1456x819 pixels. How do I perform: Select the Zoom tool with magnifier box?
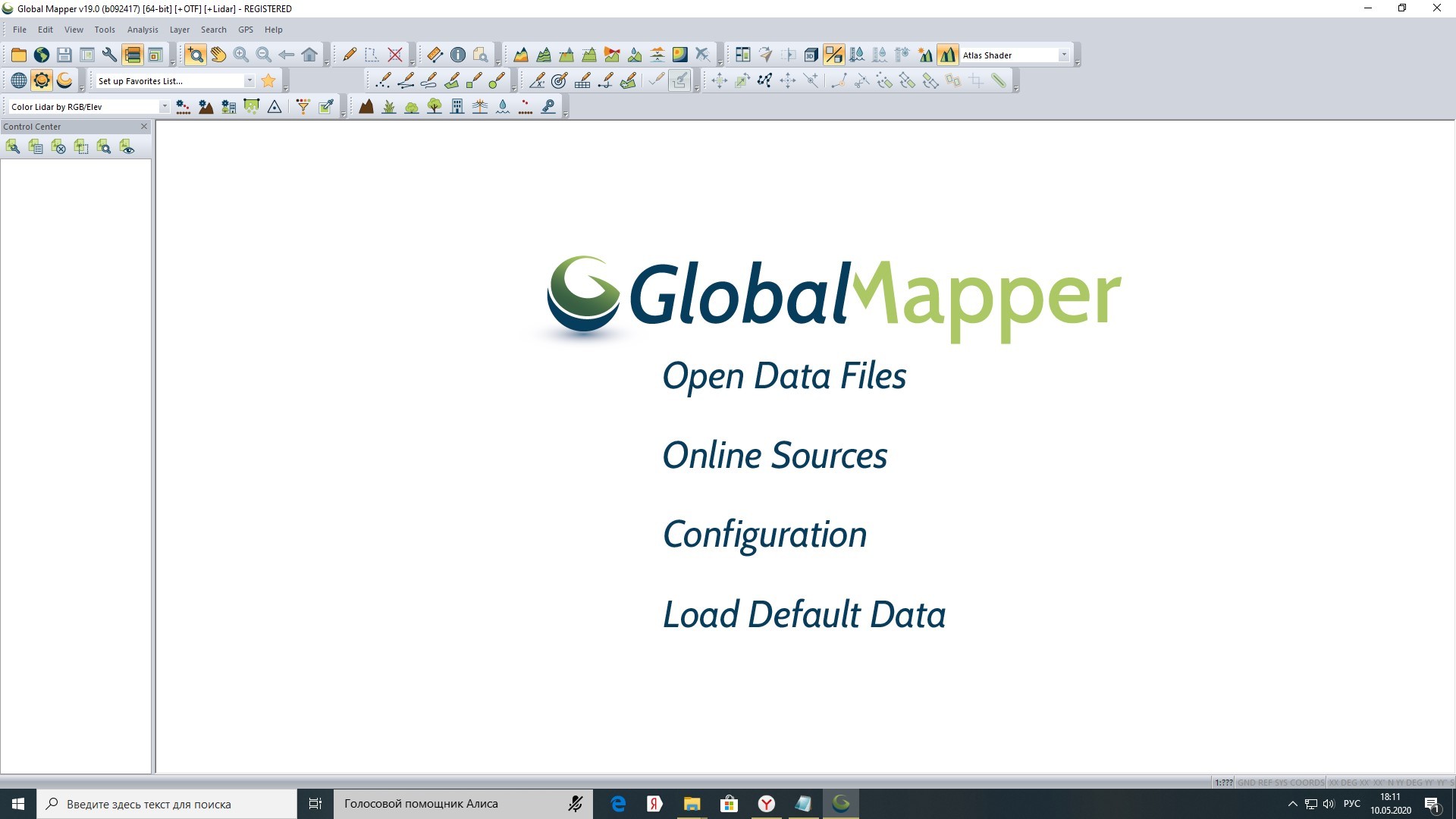point(196,55)
